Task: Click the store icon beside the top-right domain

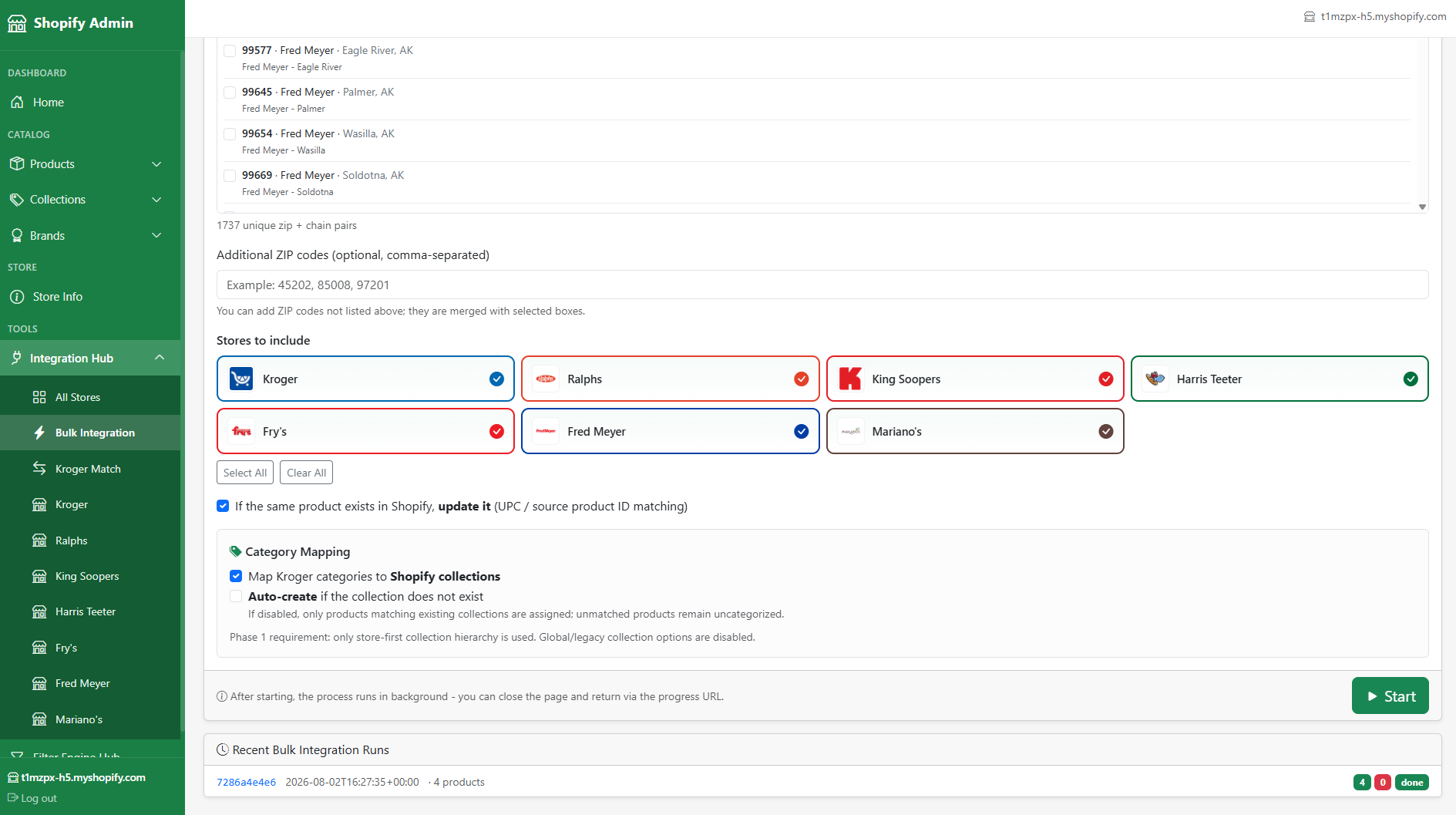Action: coord(1309,17)
